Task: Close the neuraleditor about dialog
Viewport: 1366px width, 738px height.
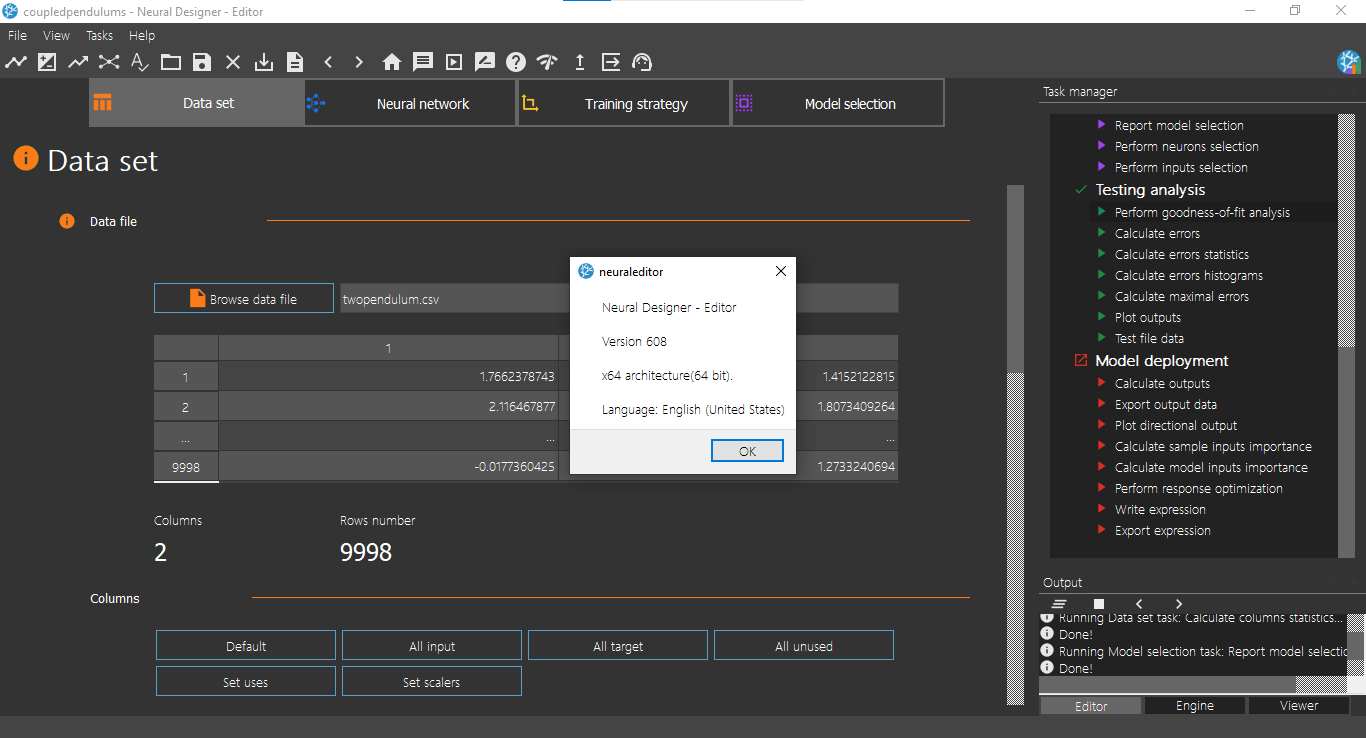Action: point(781,271)
